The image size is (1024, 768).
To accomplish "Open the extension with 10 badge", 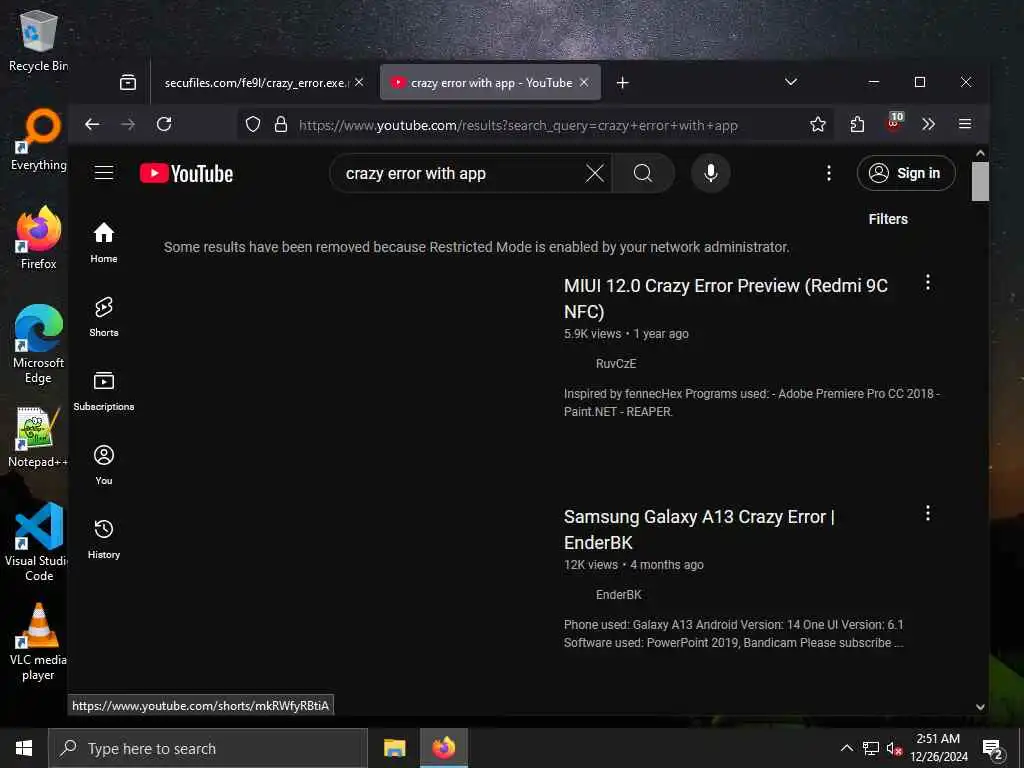I will pos(893,123).
